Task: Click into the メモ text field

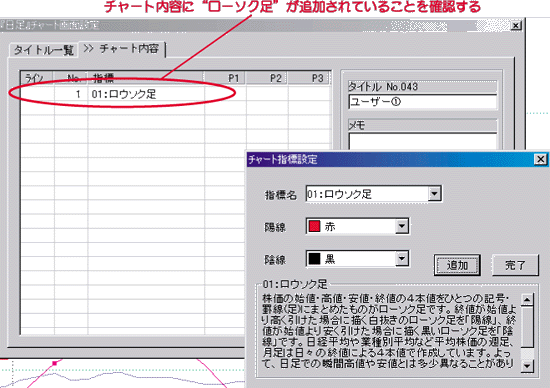Action: (423, 142)
